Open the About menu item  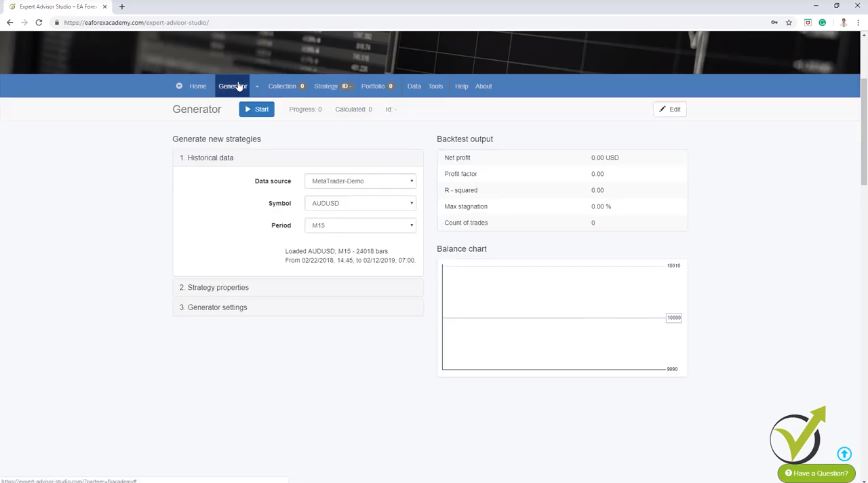point(483,86)
